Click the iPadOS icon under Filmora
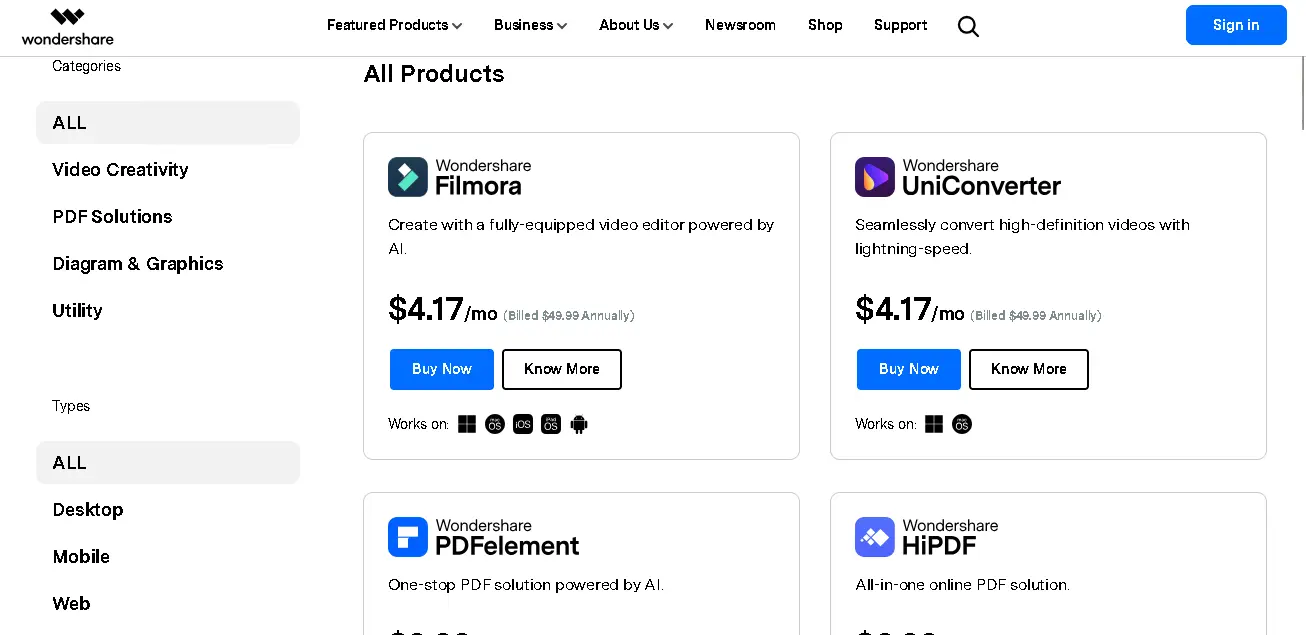Image resolution: width=1306 pixels, height=635 pixels. [551, 424]
